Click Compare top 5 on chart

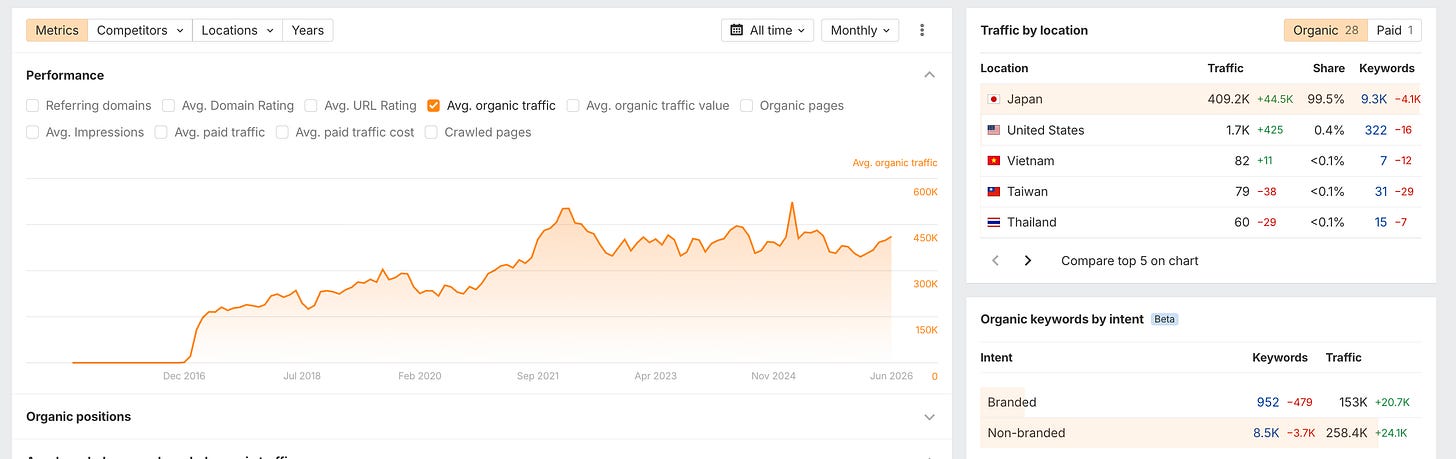click(1130, 261)
